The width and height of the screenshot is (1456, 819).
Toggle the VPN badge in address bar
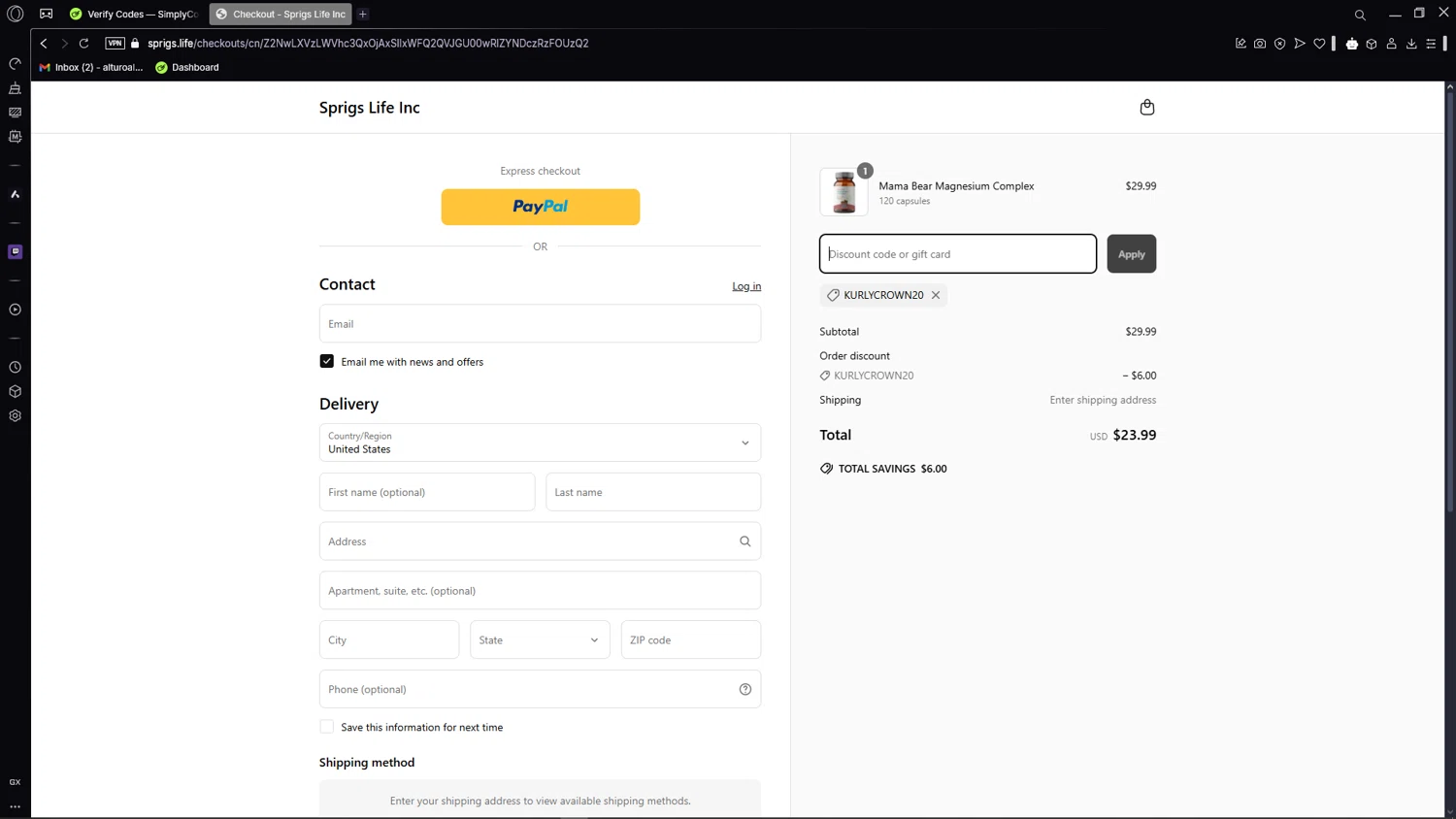[115, 43]
